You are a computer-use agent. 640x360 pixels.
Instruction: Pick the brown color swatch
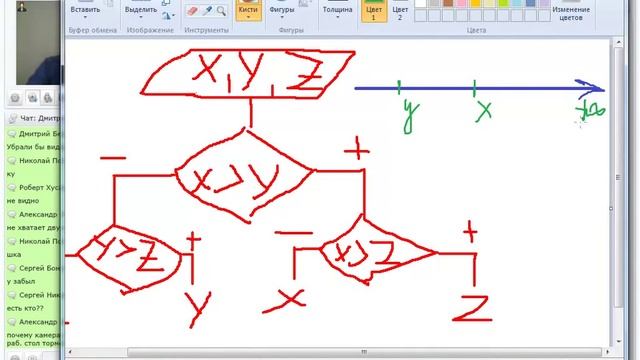click(x=448, y=3)
